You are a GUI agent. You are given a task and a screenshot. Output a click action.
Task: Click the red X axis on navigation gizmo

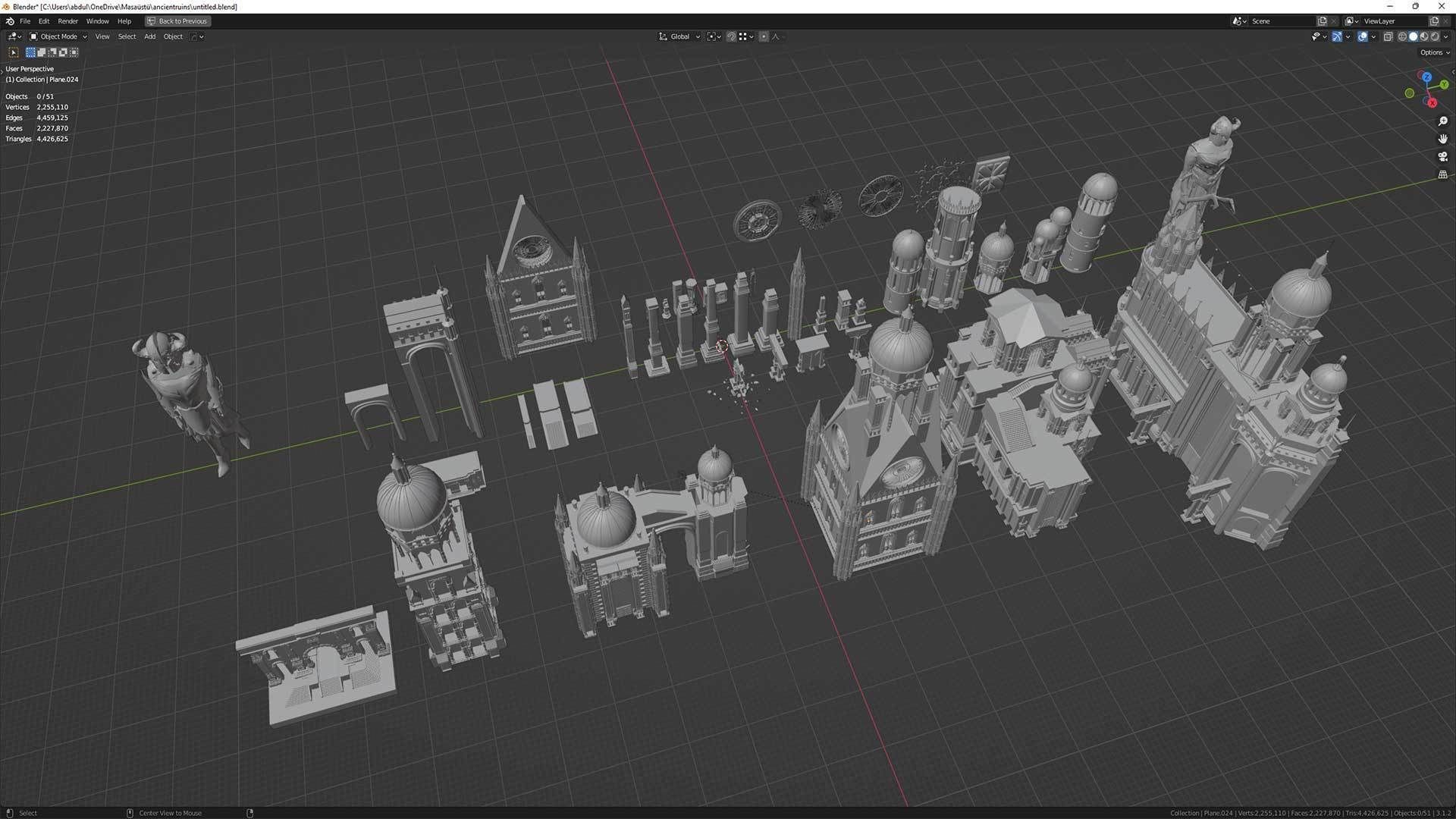[1432, 102]
